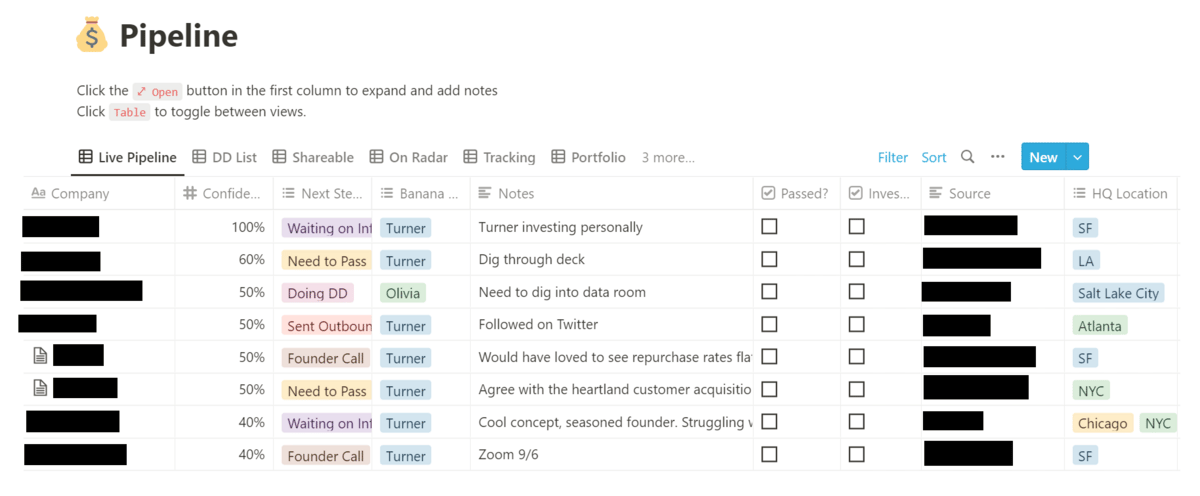
Task: Click the Filter link
Action: point(893,157)
